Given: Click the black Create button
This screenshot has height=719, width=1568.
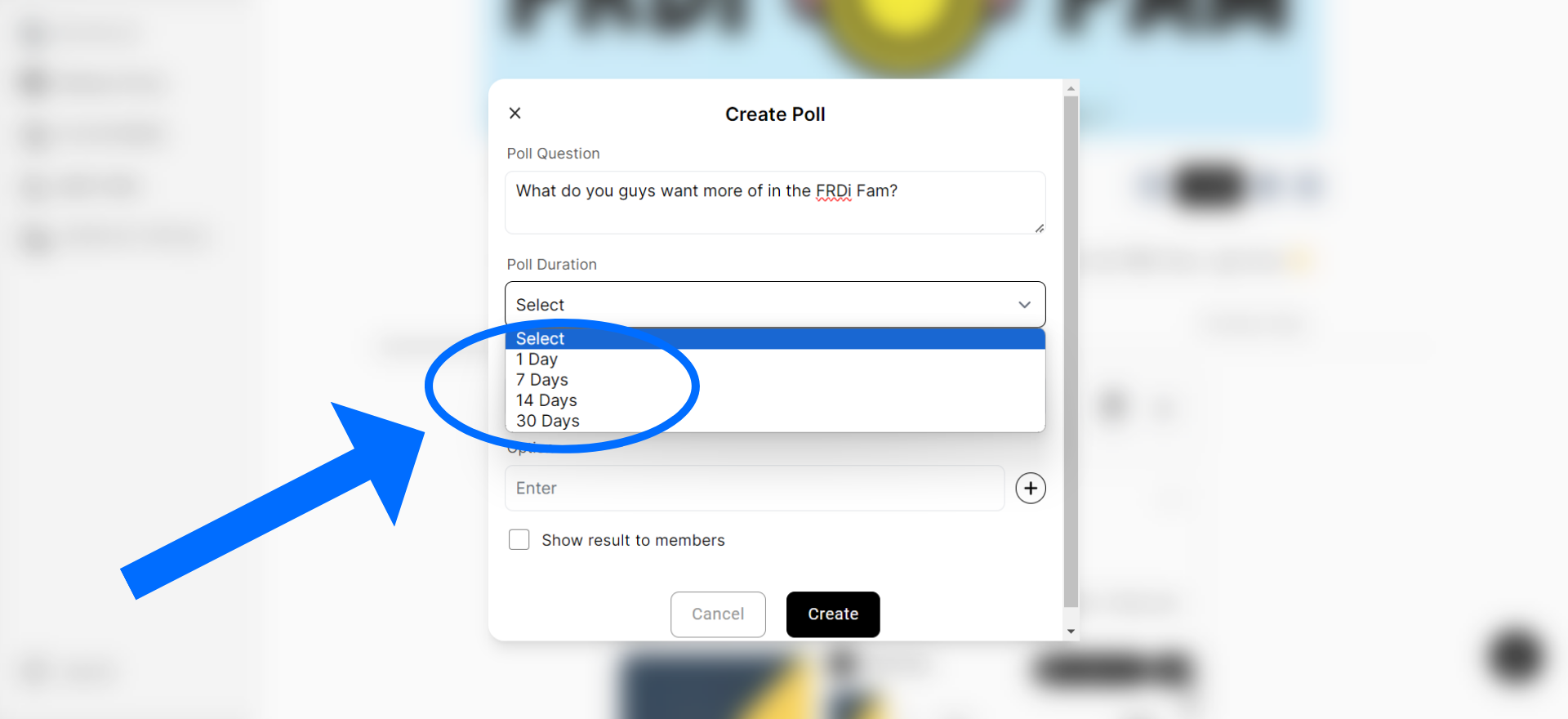Looking at the screenshot, I should (833, 614).
